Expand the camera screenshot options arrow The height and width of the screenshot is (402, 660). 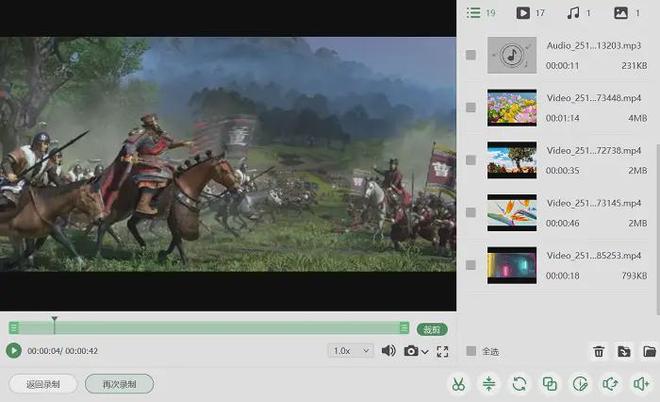426,352
